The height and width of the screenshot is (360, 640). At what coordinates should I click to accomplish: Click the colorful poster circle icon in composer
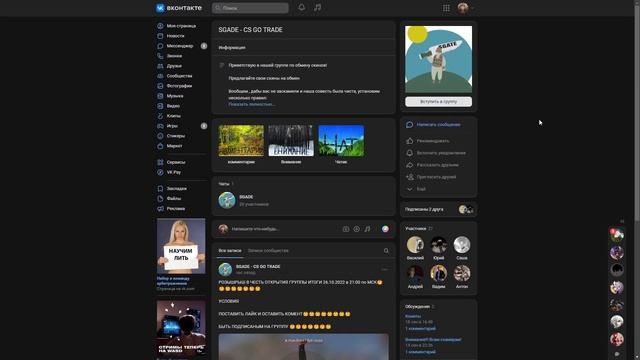pos(385,229)
